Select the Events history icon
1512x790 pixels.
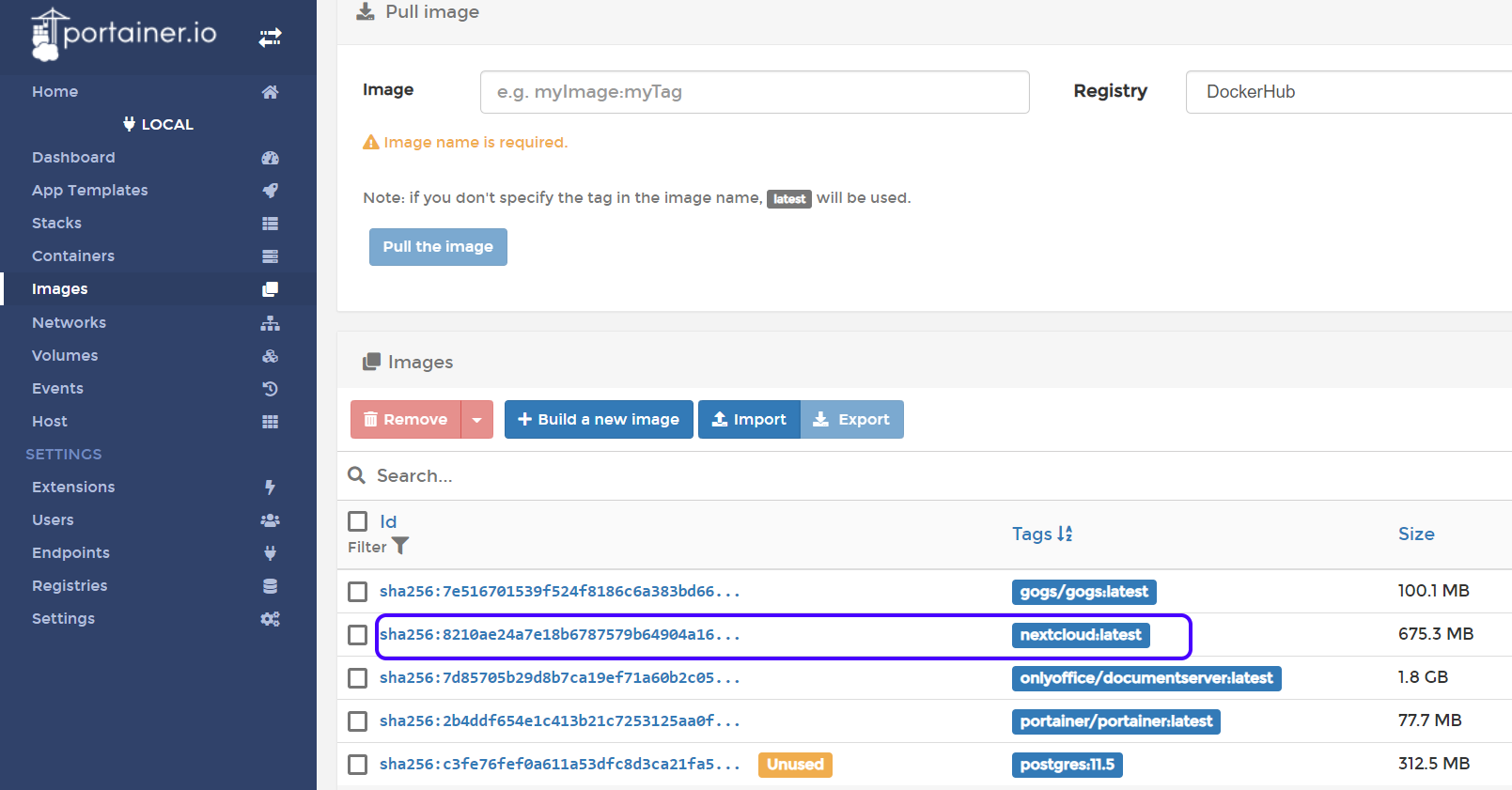(271, 389)
